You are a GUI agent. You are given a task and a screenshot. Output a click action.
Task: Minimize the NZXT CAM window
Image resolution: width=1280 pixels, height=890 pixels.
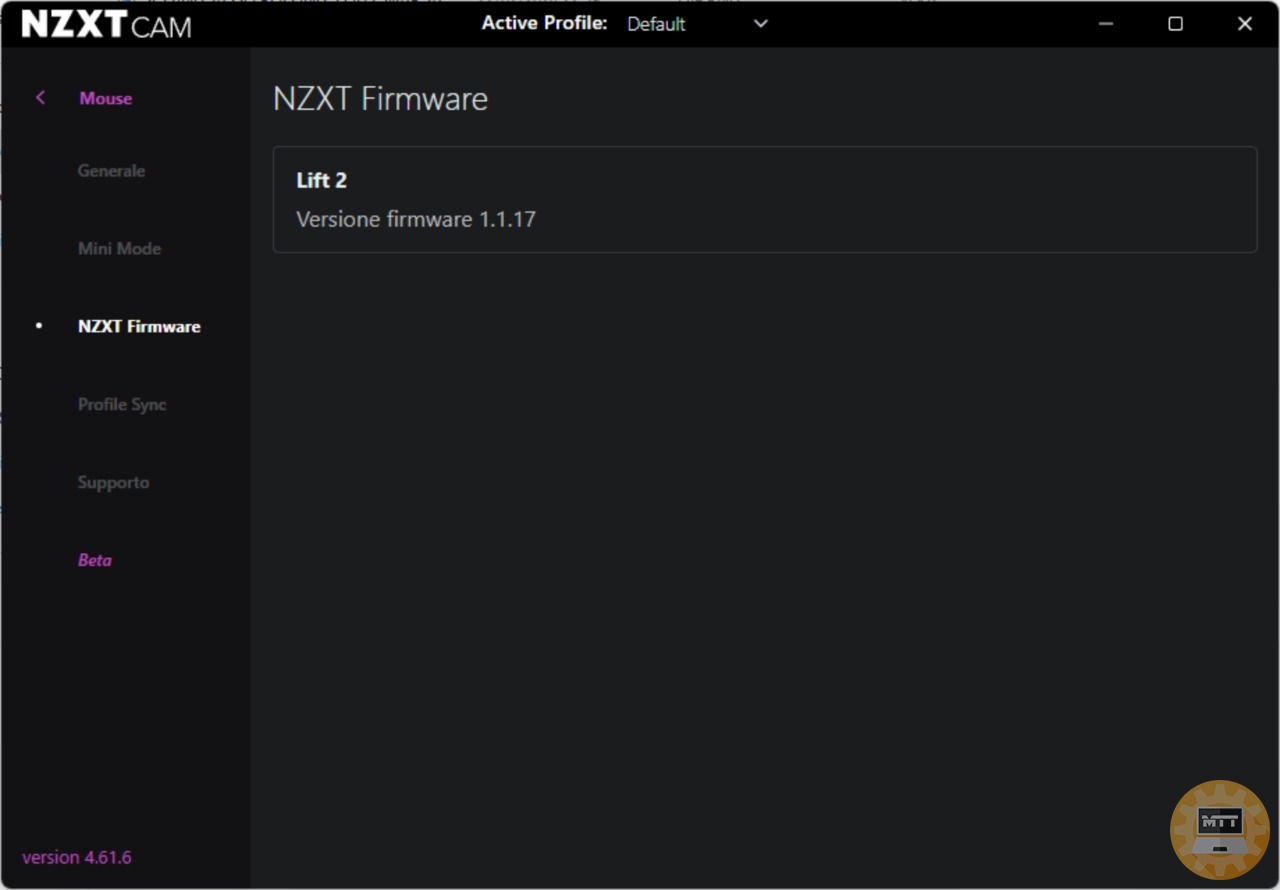click(1106, 24)
